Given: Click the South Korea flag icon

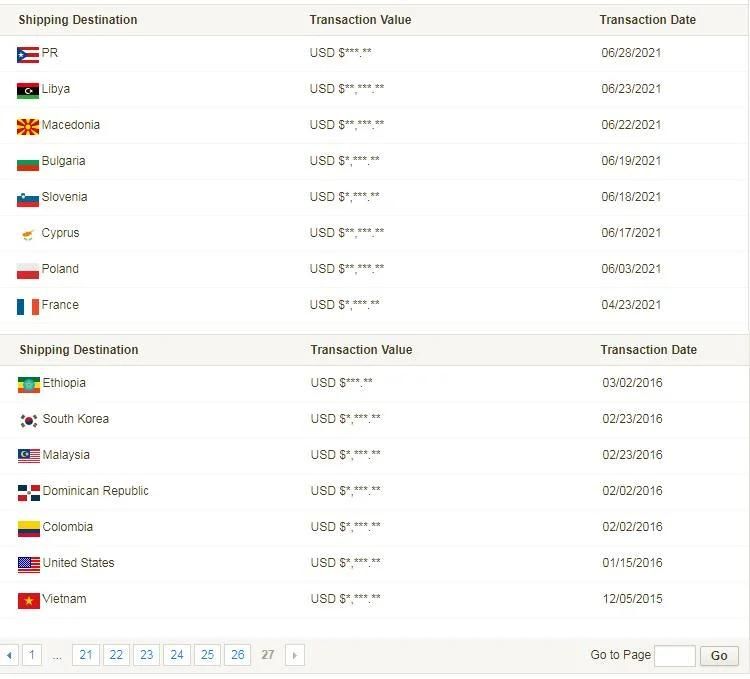Looking at the screenshot, I should tap(29, 421).
